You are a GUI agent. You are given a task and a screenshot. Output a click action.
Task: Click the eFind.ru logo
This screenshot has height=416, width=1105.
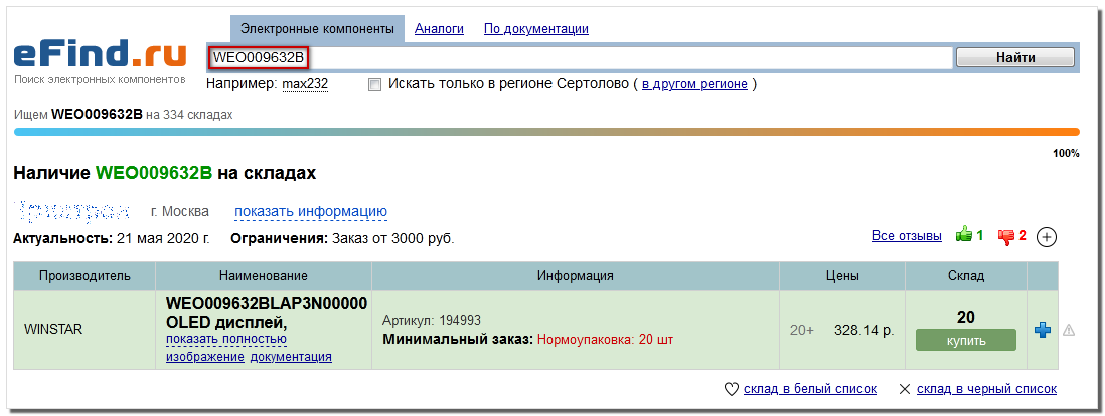tap(100, 55)
